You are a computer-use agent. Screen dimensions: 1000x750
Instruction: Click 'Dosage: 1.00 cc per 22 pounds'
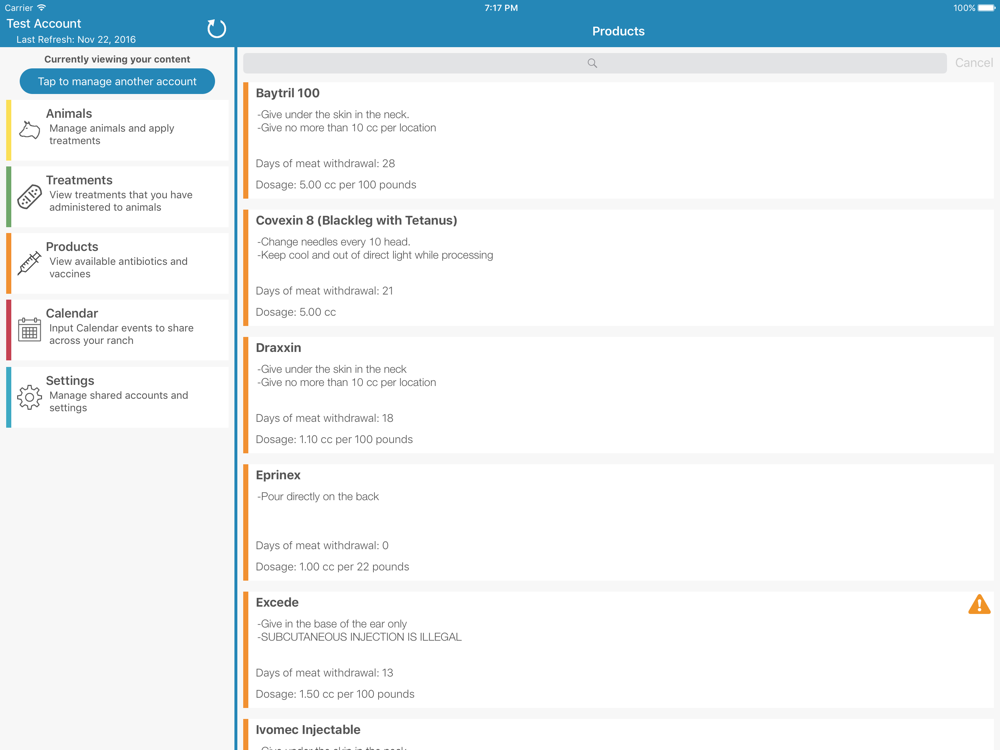pos(332,567)
